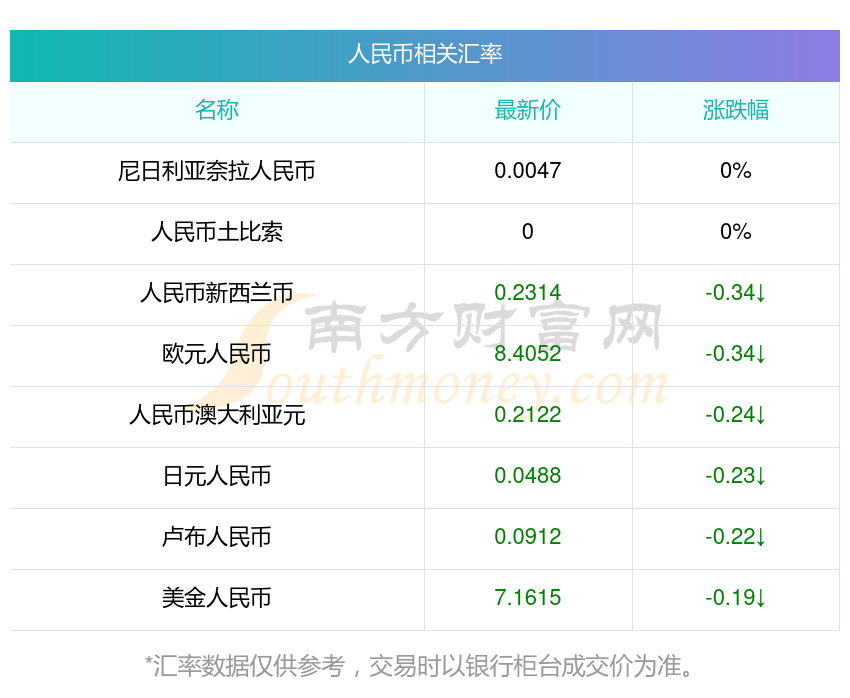
Task: Select 尼日利亚奈拉人民币 row name
Action: (x=217, y=171)
